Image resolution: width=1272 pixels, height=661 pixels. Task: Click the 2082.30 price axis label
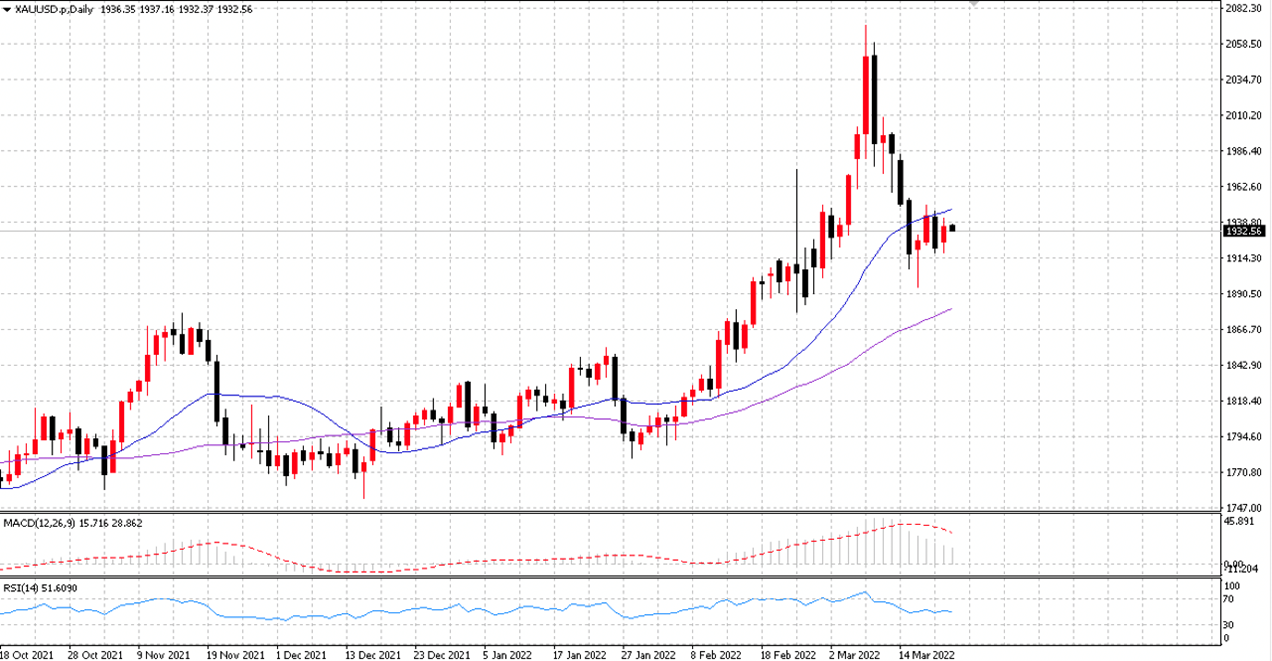point(1243,8)
